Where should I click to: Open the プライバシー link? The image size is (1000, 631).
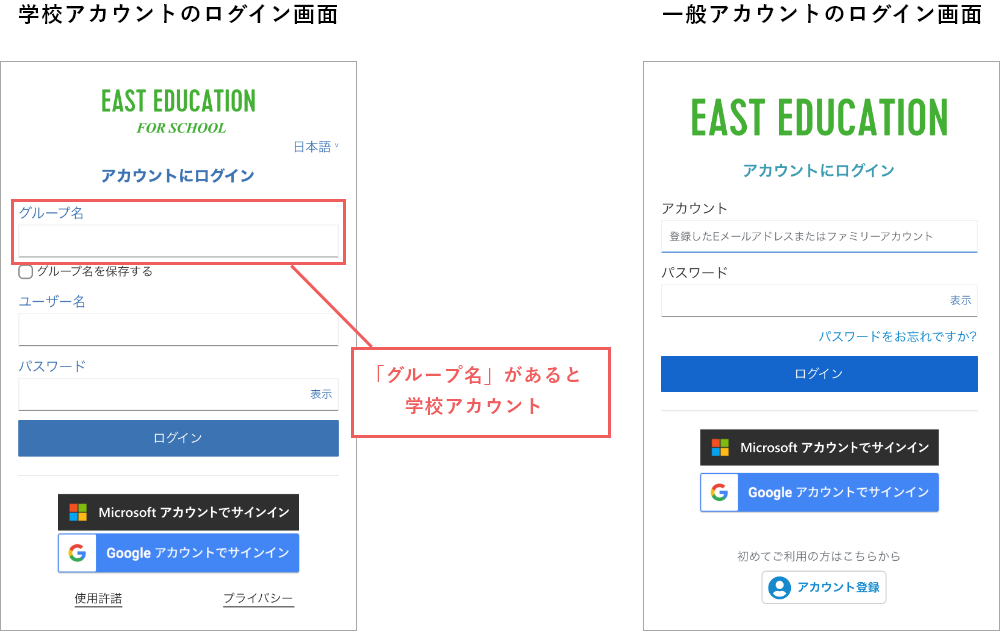pos(258,598)
